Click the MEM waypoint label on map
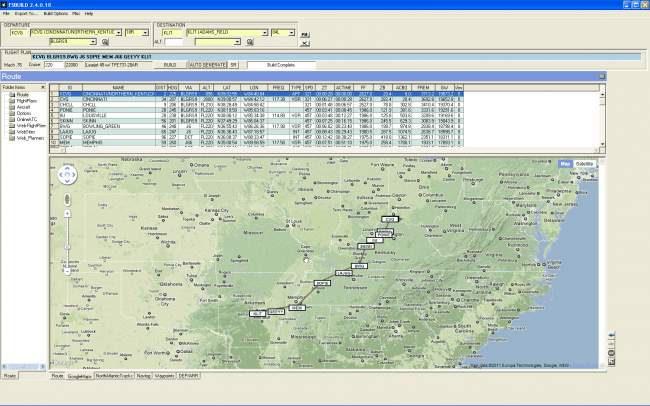This screenshot has width=650, height=406. click(x=296, y=308)
